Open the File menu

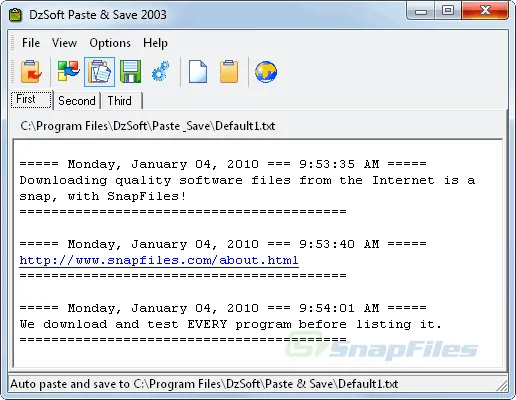pos(31,43)
